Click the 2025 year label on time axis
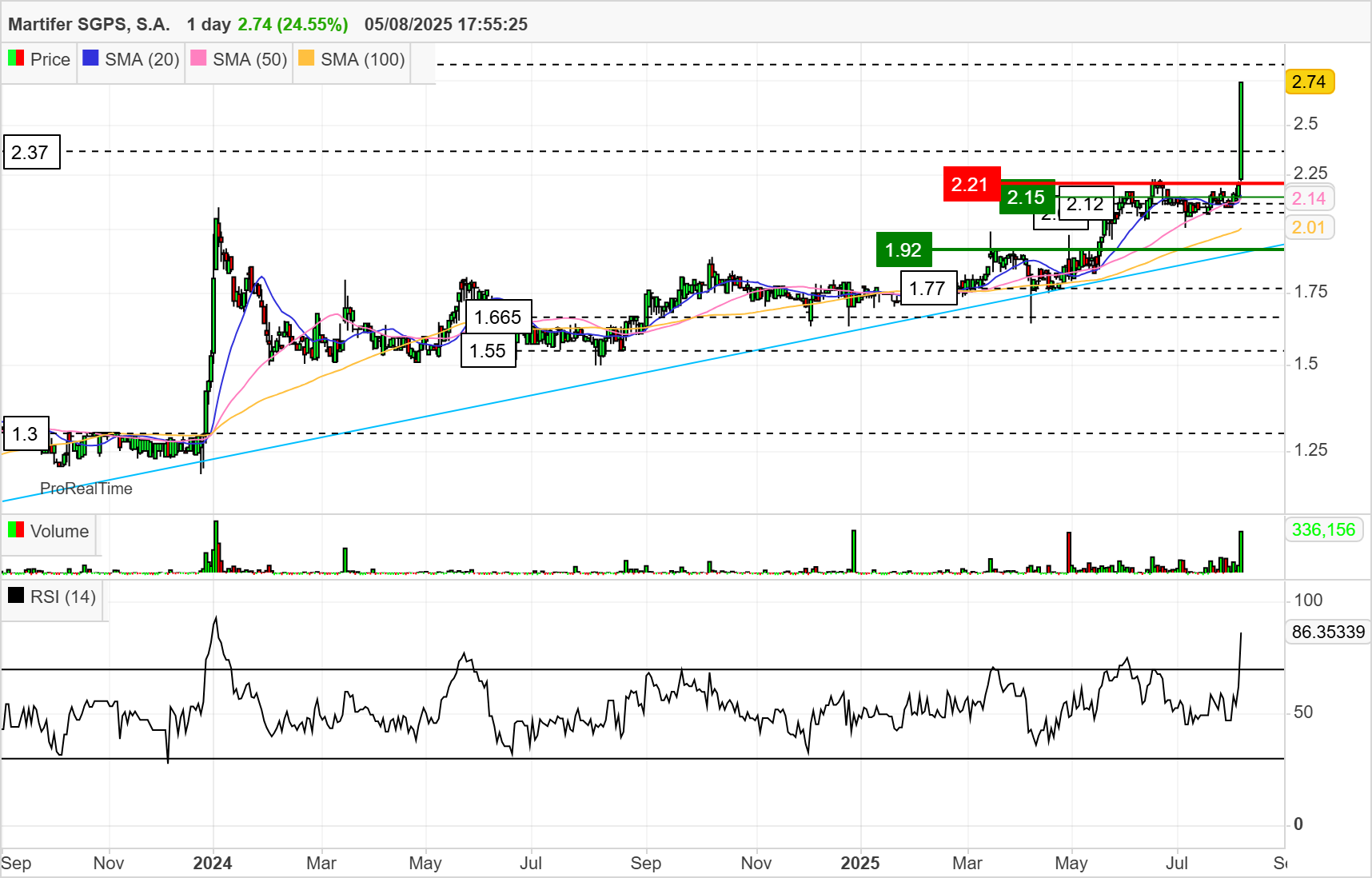Screen dimensions: 1372x878 click(860, 863)
